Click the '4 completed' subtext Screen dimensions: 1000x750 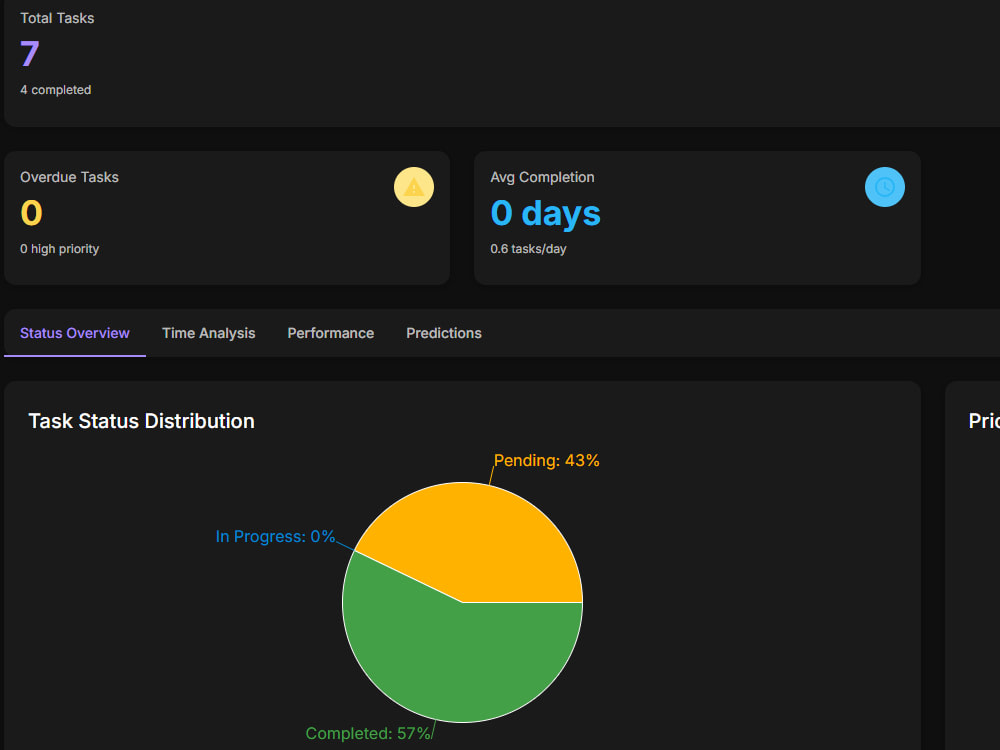tap(55, 90)
